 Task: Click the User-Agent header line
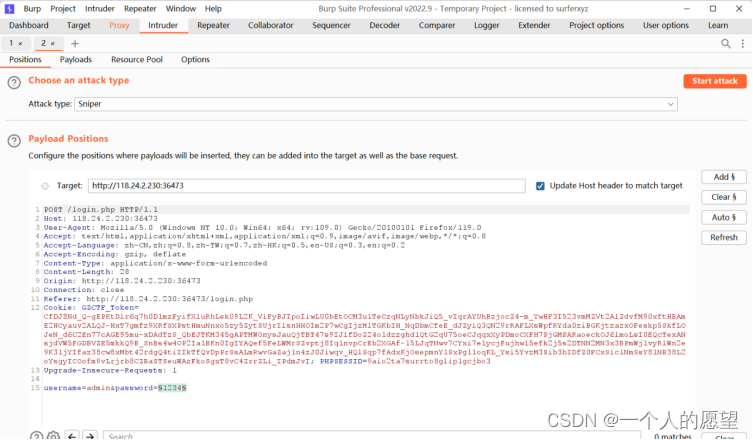click(x=262, y=228)
